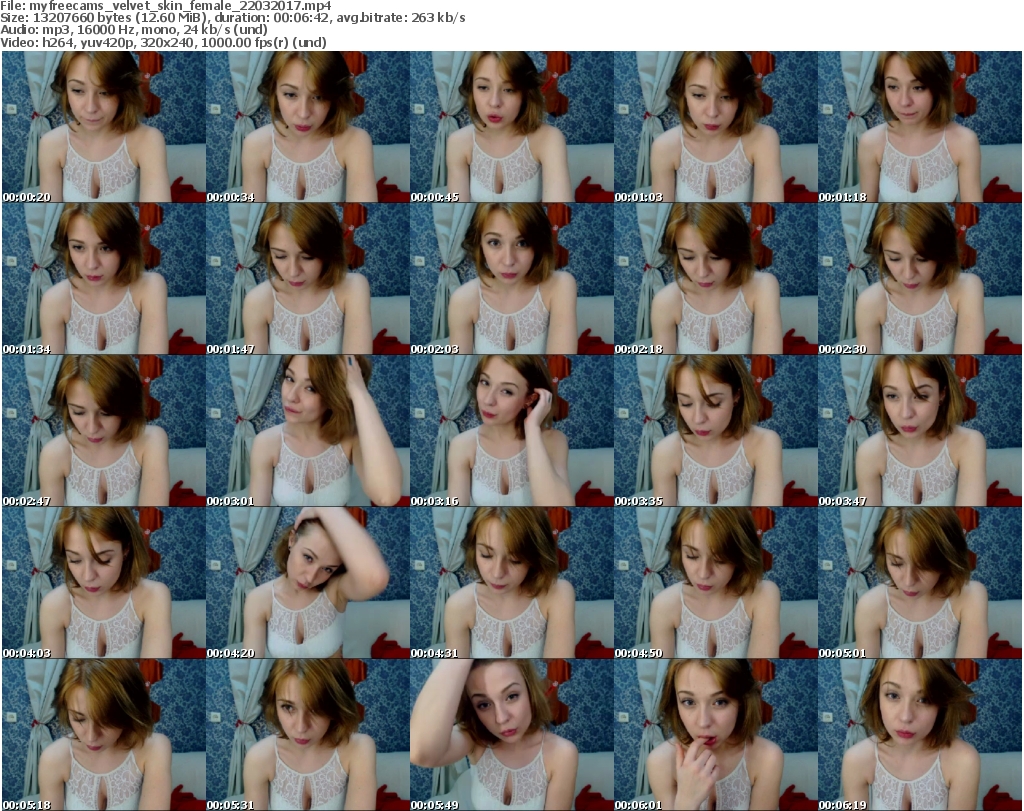Select the frame at 00:01:03
The image size is (1024, 811).
(x=716, y=127)
